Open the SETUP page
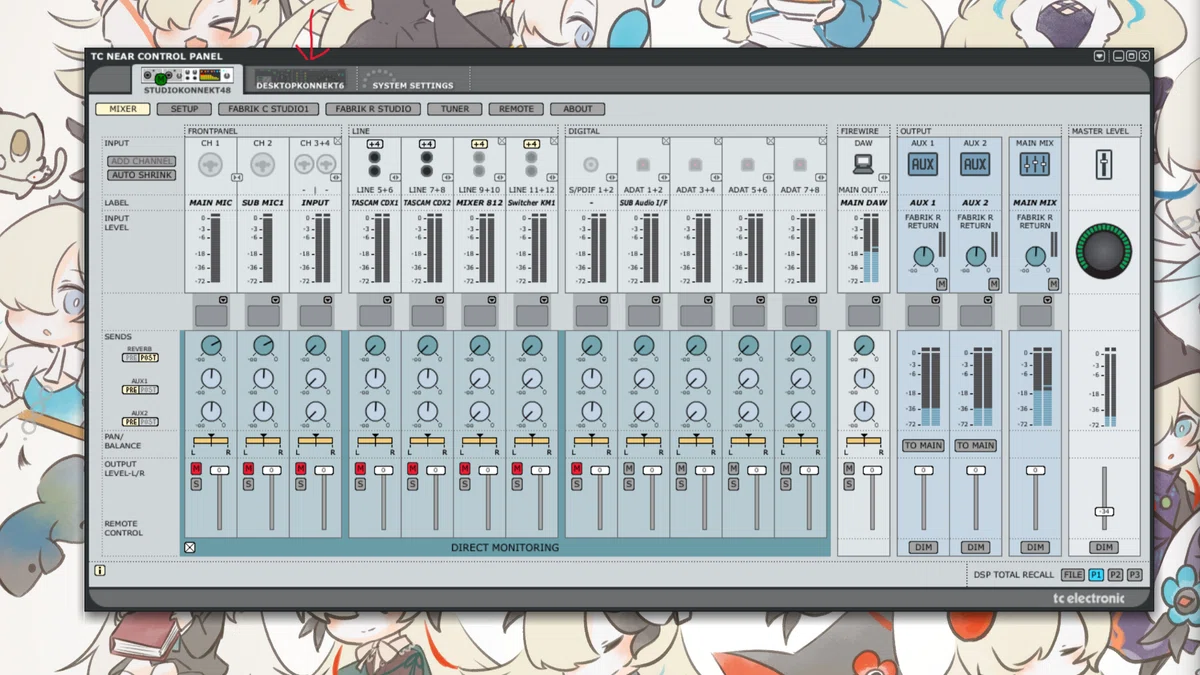The image size is (1200, 675). click(x=183, y=109)
